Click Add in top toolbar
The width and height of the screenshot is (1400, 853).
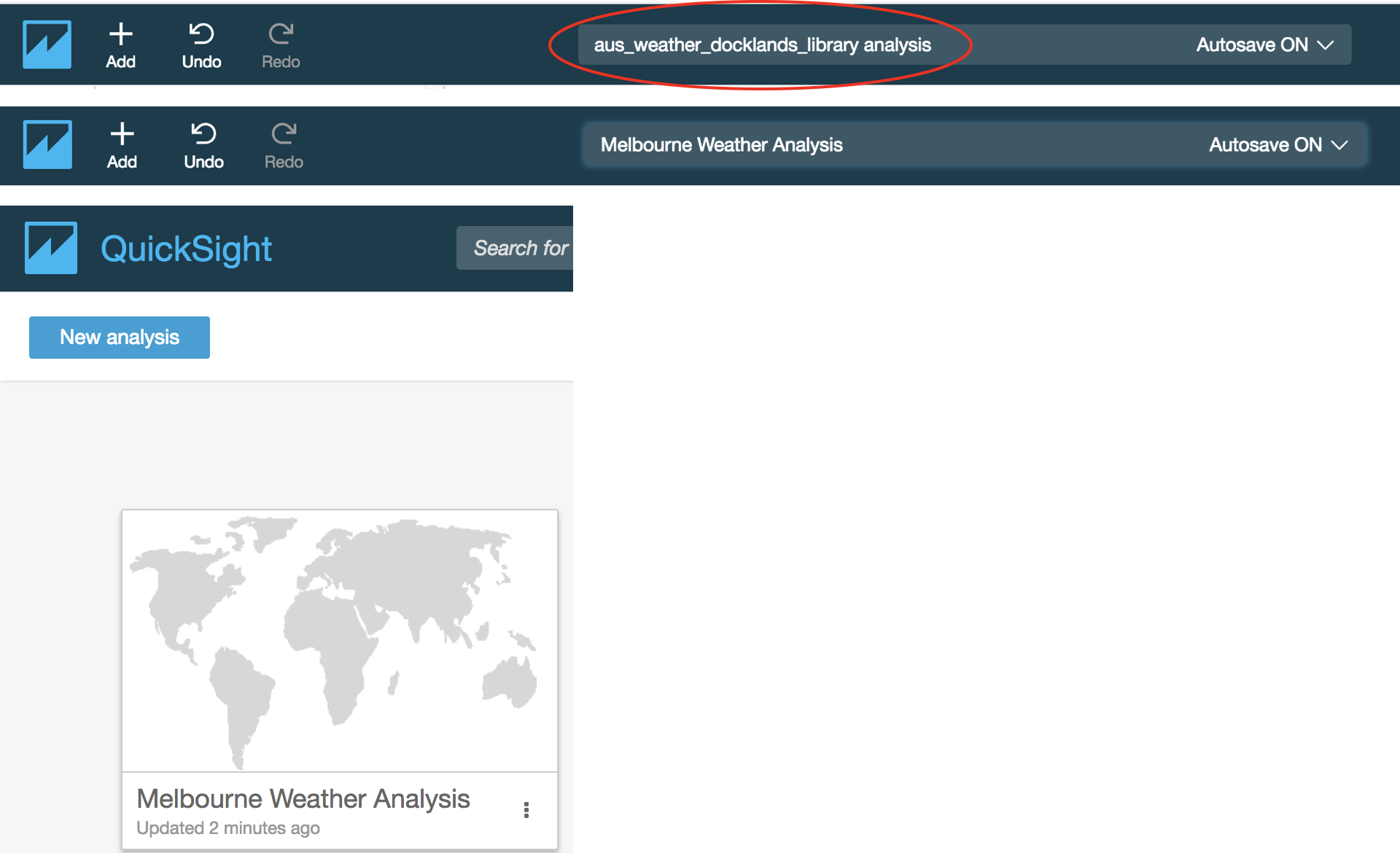point(120,45)
